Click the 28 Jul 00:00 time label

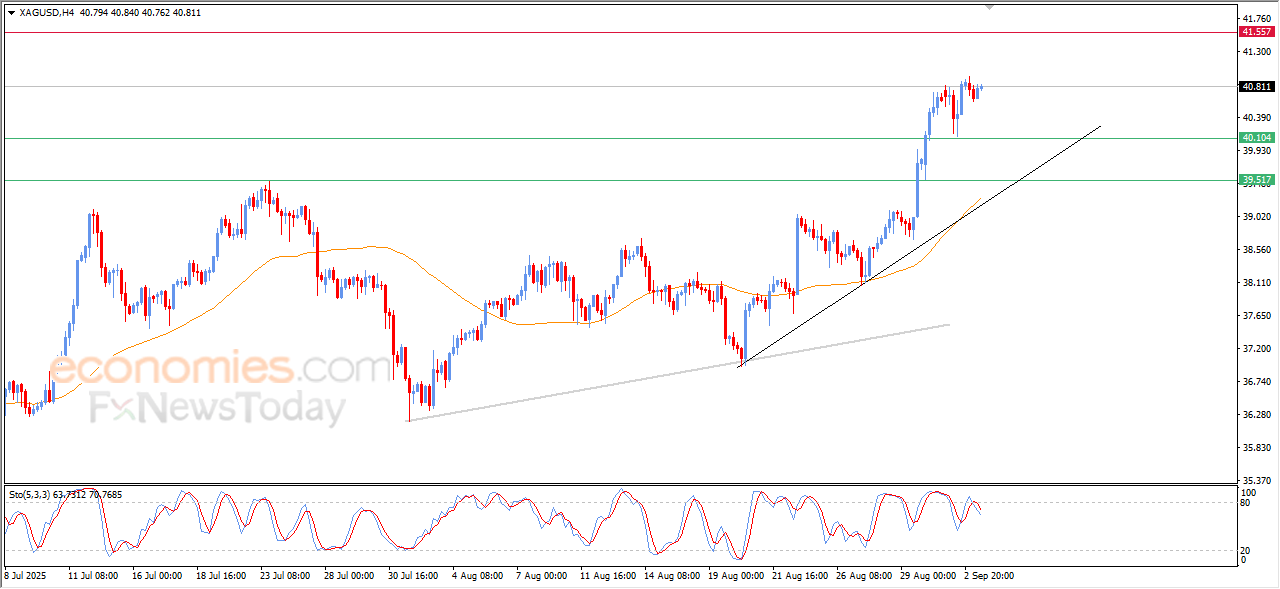[x=349, y=576]
